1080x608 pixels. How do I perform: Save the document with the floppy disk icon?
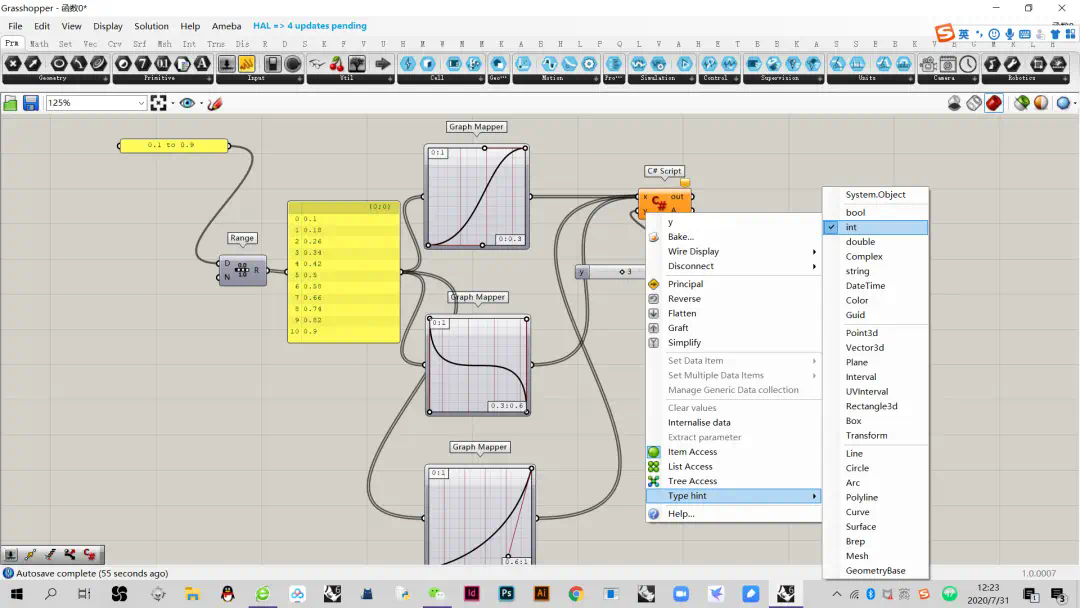click(x=30, y=103)
